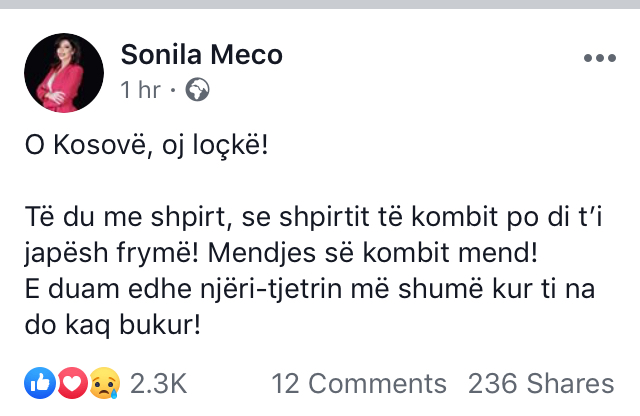
Task: Click the sad face reaction icon
Action: click(103, 382)
